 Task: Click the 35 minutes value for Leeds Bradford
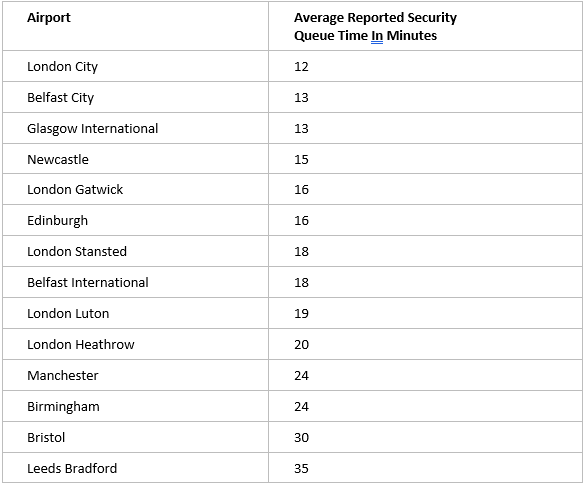[301, 468]
